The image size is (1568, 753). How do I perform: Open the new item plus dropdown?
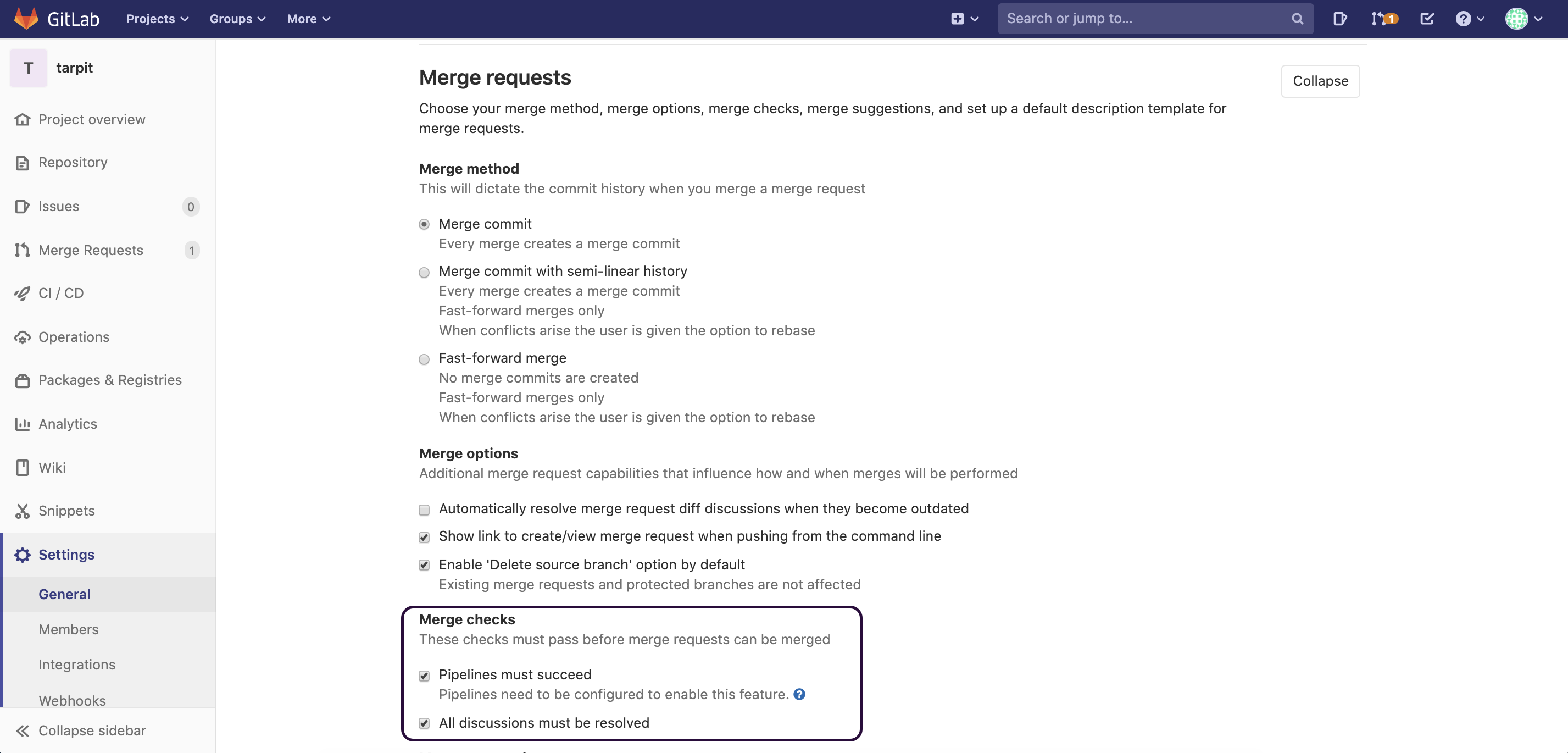coord(964,19)
